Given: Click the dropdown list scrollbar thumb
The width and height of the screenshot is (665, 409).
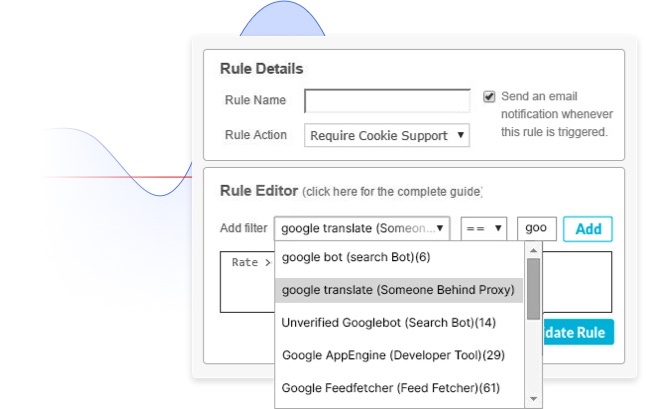Looking at the screenshot, I should [x=534, y=289].
